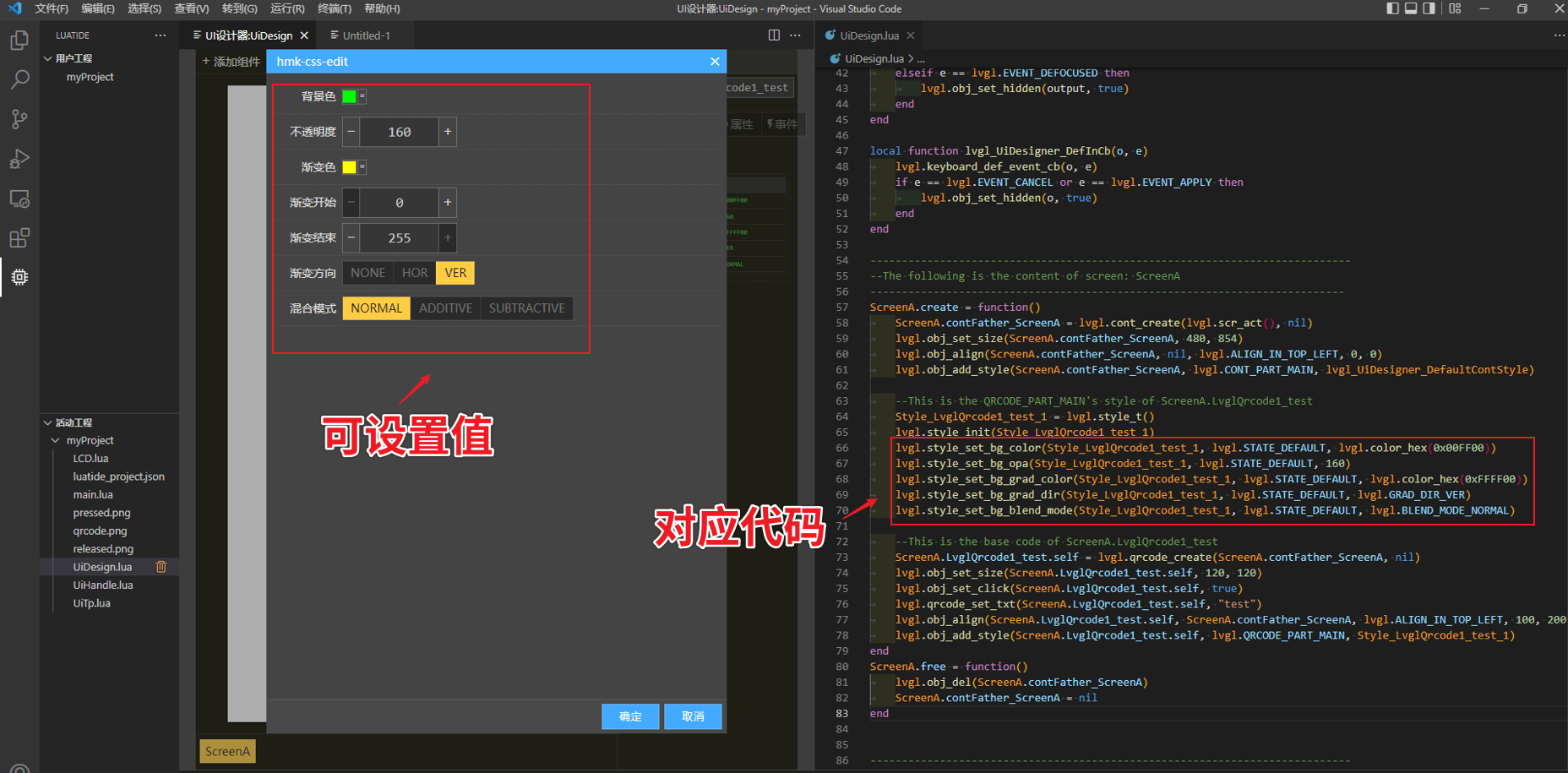Increase 不透明度 value with plus button
Viewport: 1568px width, 773px height.
448,132
